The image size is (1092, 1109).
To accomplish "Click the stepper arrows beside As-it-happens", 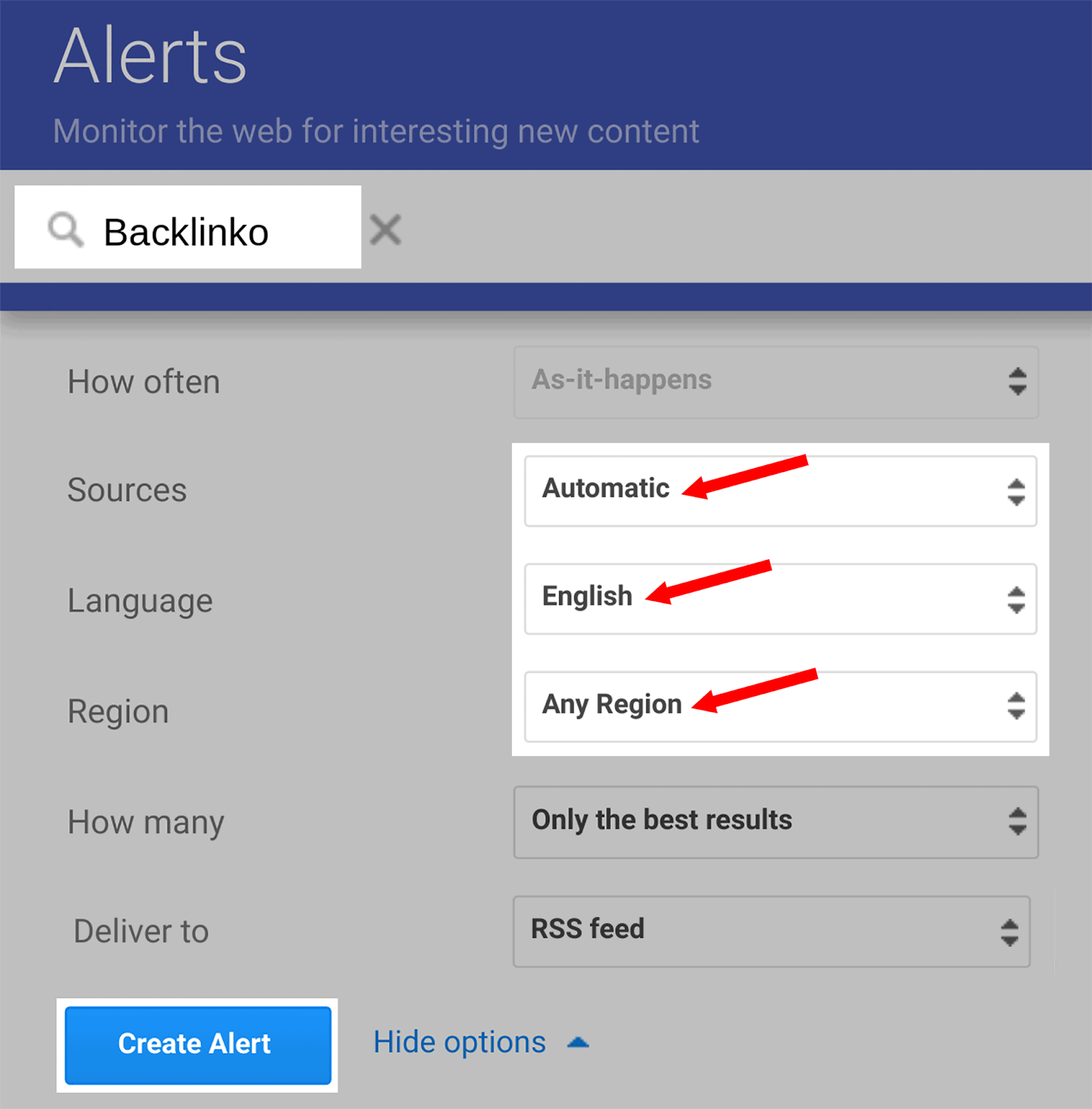I will [x=1016, y=383].
